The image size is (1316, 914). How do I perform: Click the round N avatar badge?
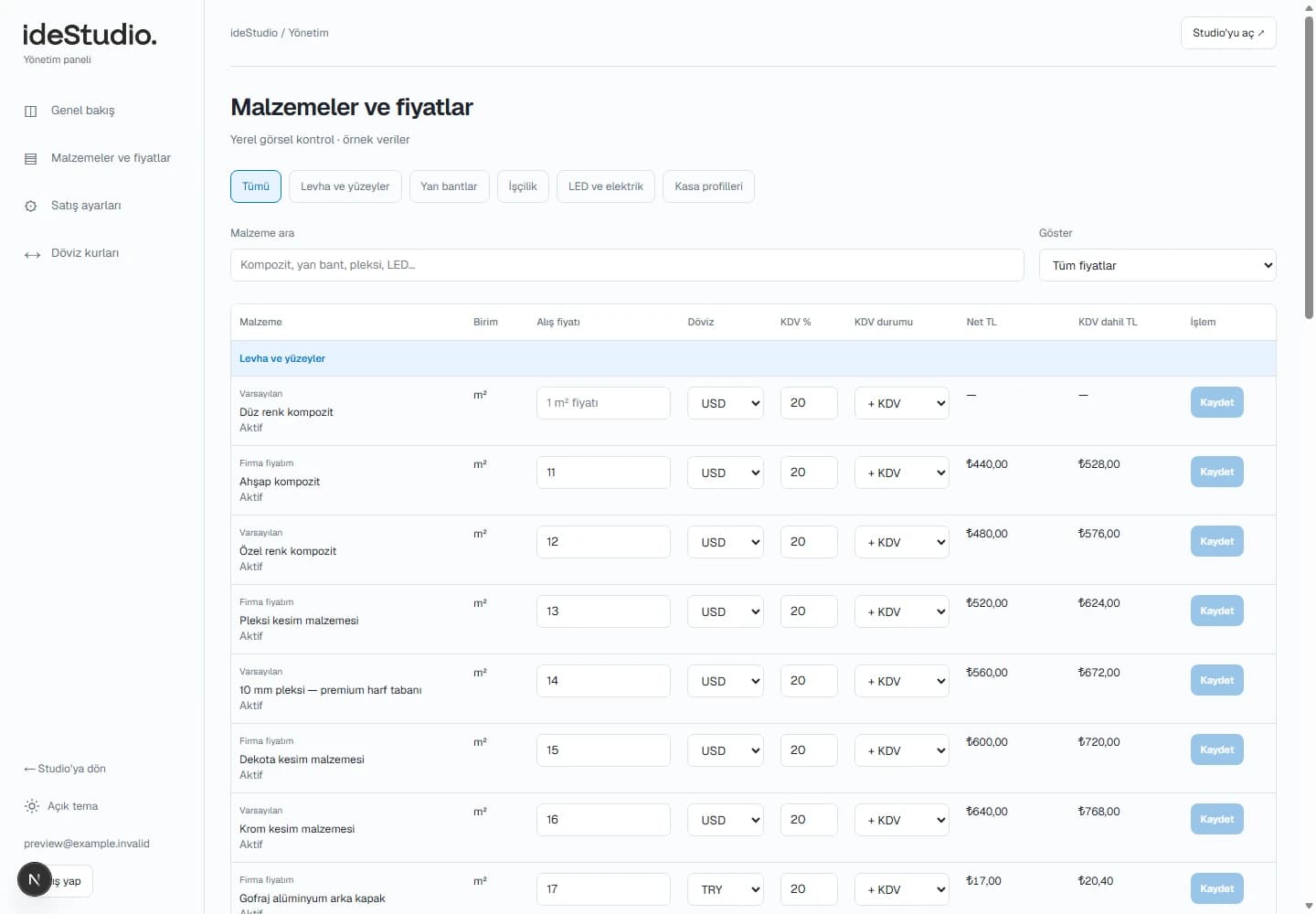pos(35,880)
